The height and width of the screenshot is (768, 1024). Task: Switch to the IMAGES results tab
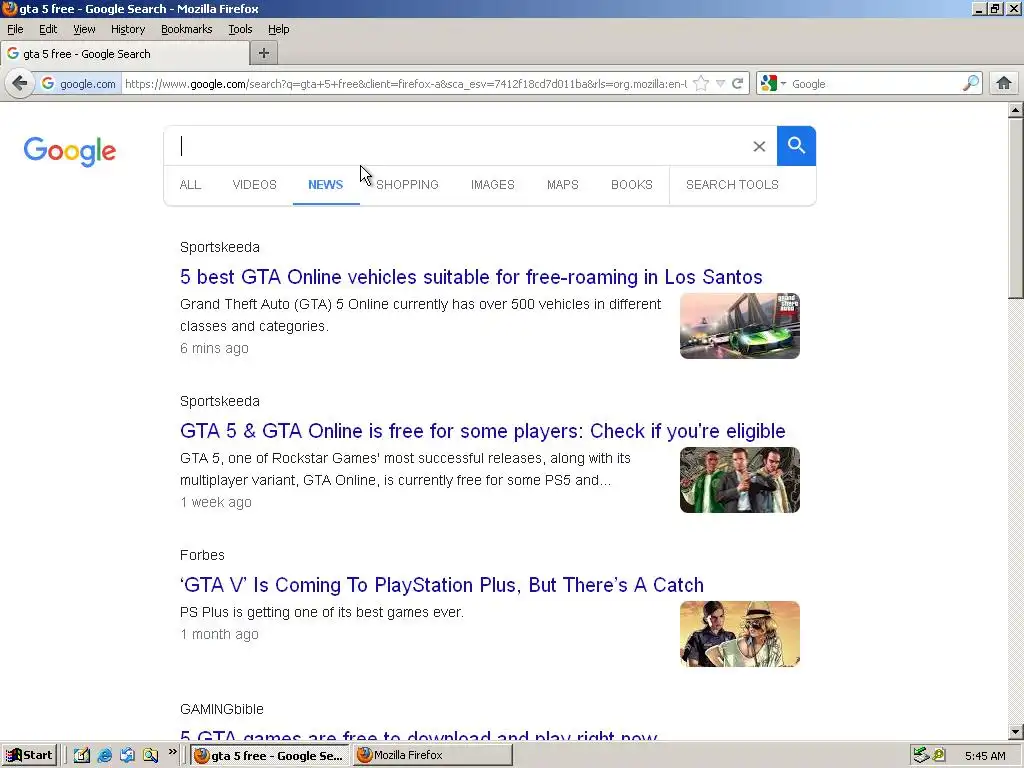point(493,185)
